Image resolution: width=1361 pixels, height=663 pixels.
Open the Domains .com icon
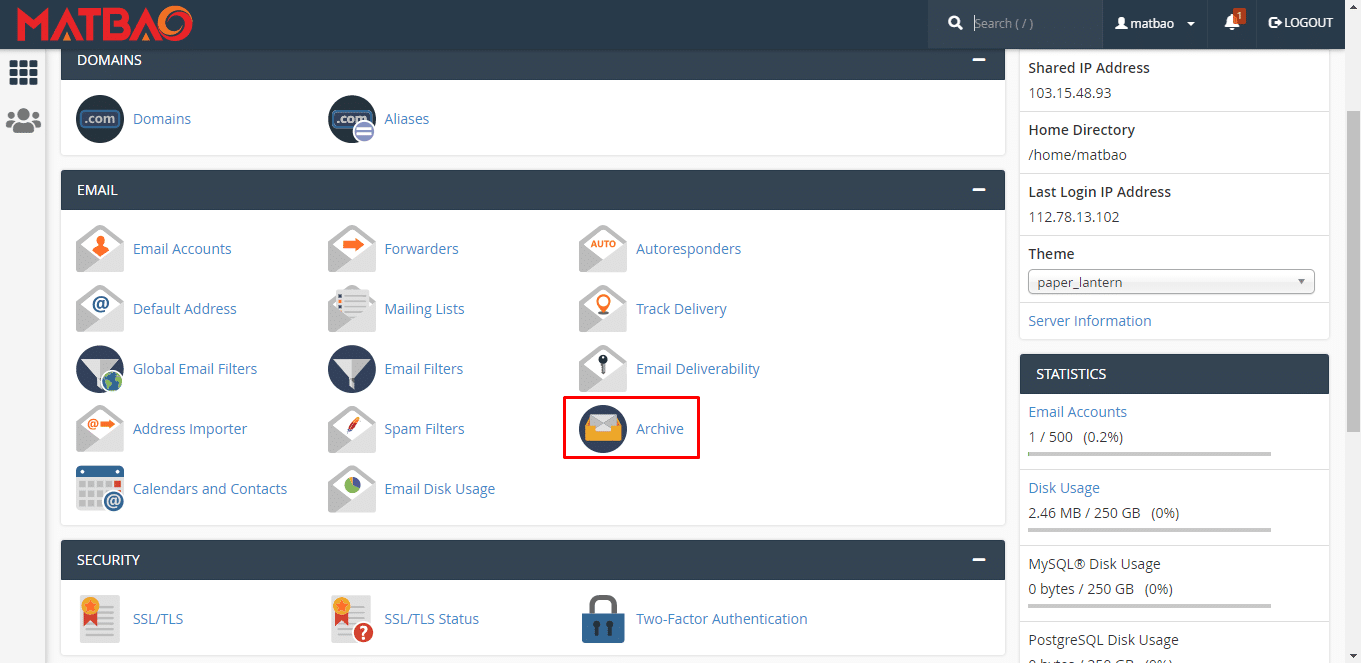pyautogui.click(x=99, y=118)
